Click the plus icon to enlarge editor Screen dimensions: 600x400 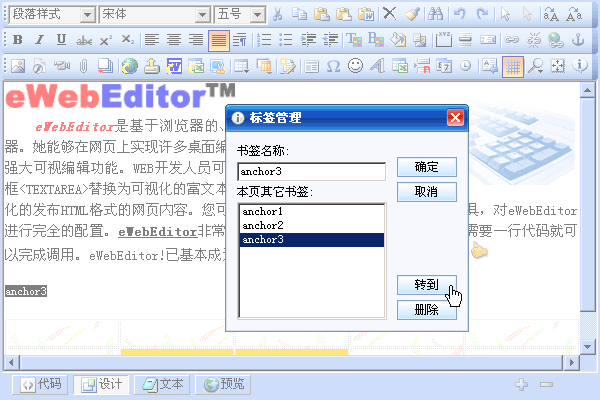pyautogui.click(x=522, y=384)
